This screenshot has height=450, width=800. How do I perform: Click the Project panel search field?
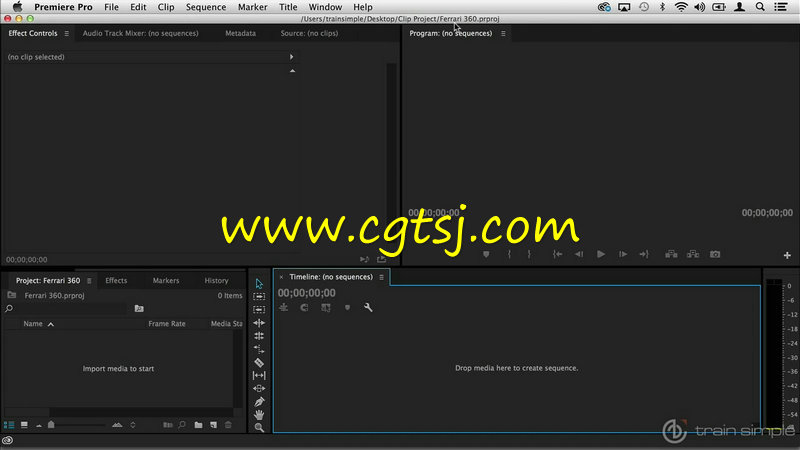point(71,309)
